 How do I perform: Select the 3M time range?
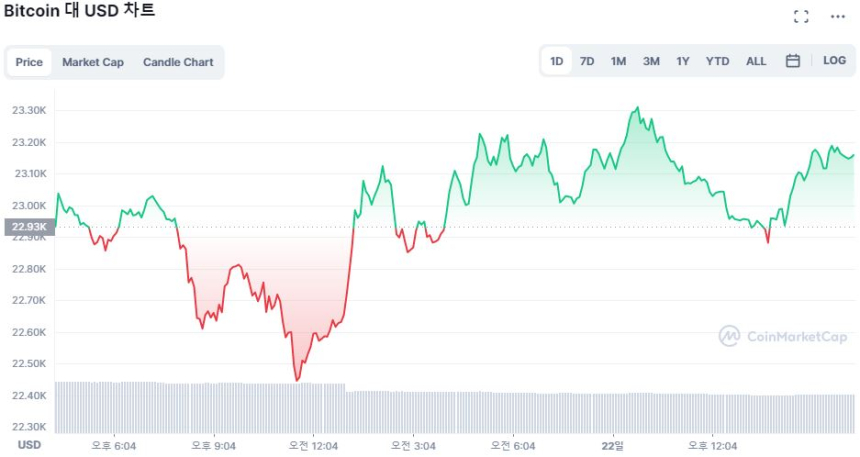(651, 61)
